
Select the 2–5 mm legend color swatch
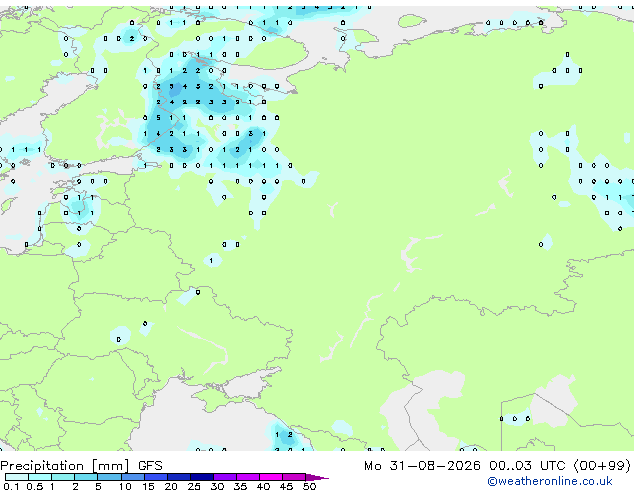(x=86, y=477)
